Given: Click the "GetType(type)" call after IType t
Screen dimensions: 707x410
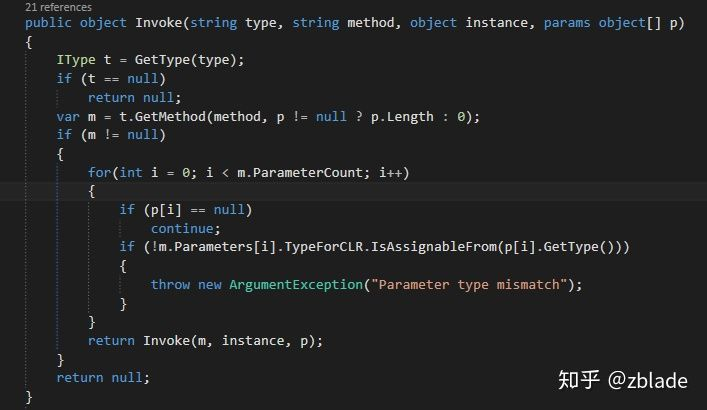Looking at the screenshot, I should tap(185, 60).
